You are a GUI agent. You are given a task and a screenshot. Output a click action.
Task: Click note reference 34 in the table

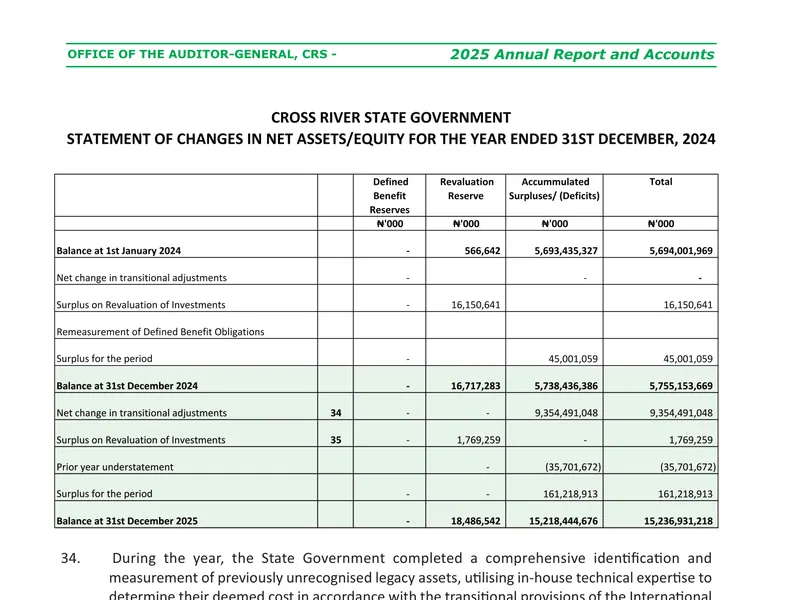click(336, 413)
